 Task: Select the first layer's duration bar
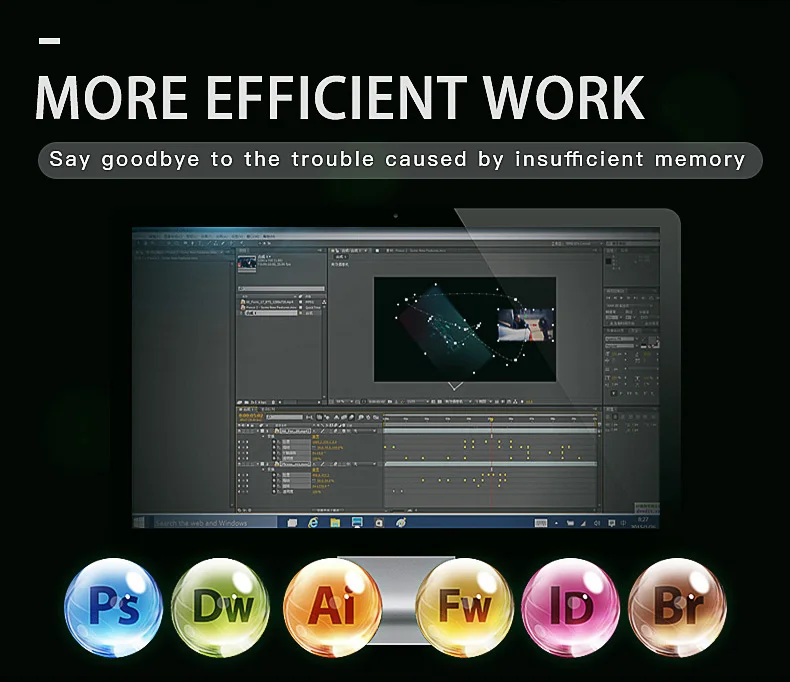coord(491,431)
